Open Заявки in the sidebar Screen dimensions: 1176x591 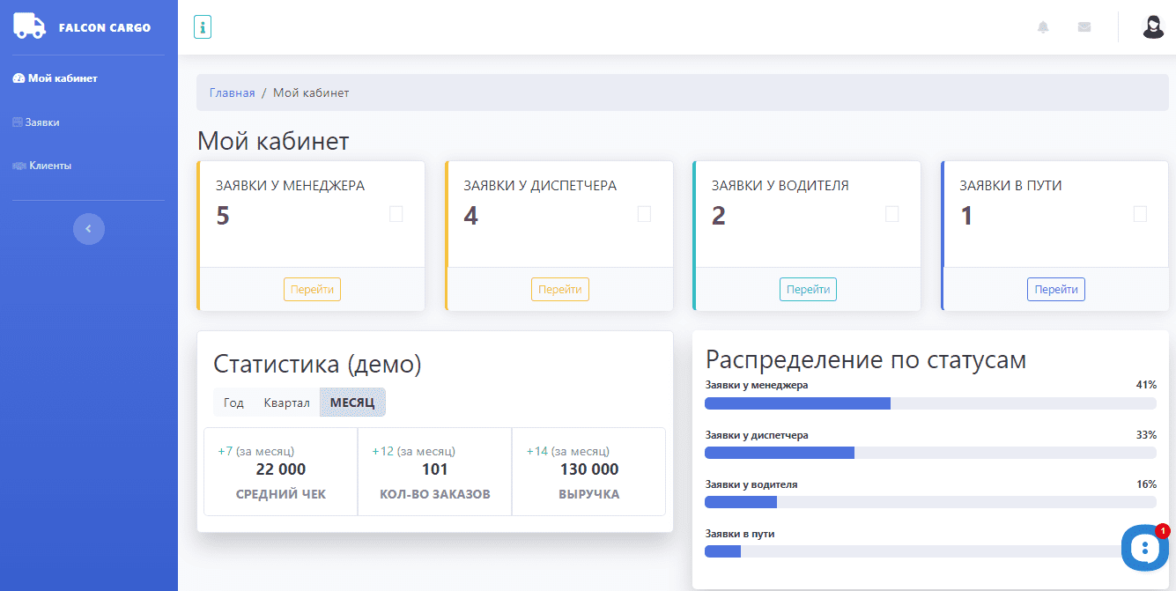point(37,122)
